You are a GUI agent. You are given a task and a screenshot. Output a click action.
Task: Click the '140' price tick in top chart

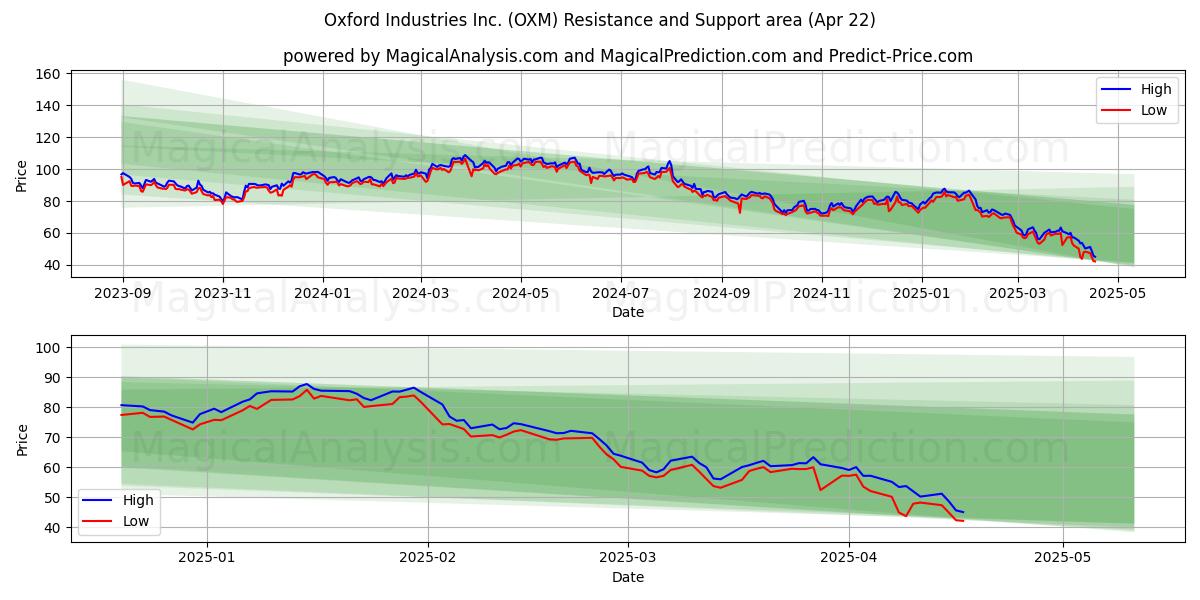click(x=50, y=106)
